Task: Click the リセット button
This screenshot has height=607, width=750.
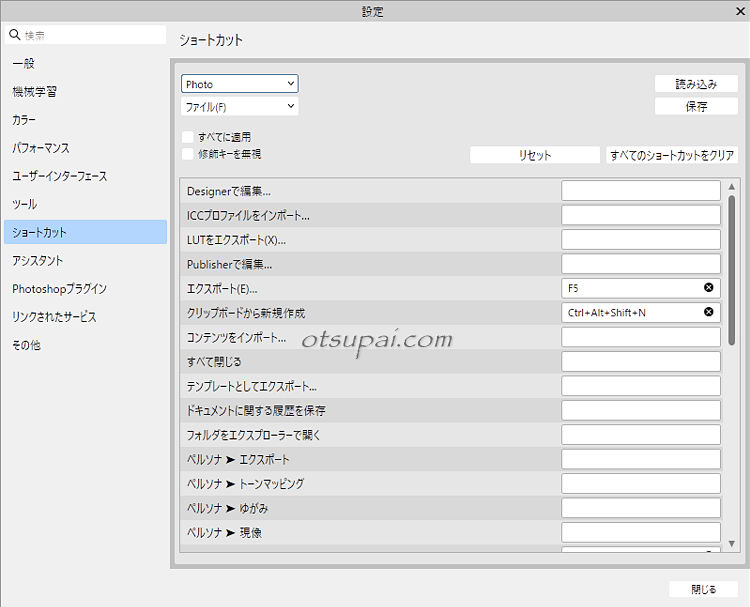Action: 534,155
